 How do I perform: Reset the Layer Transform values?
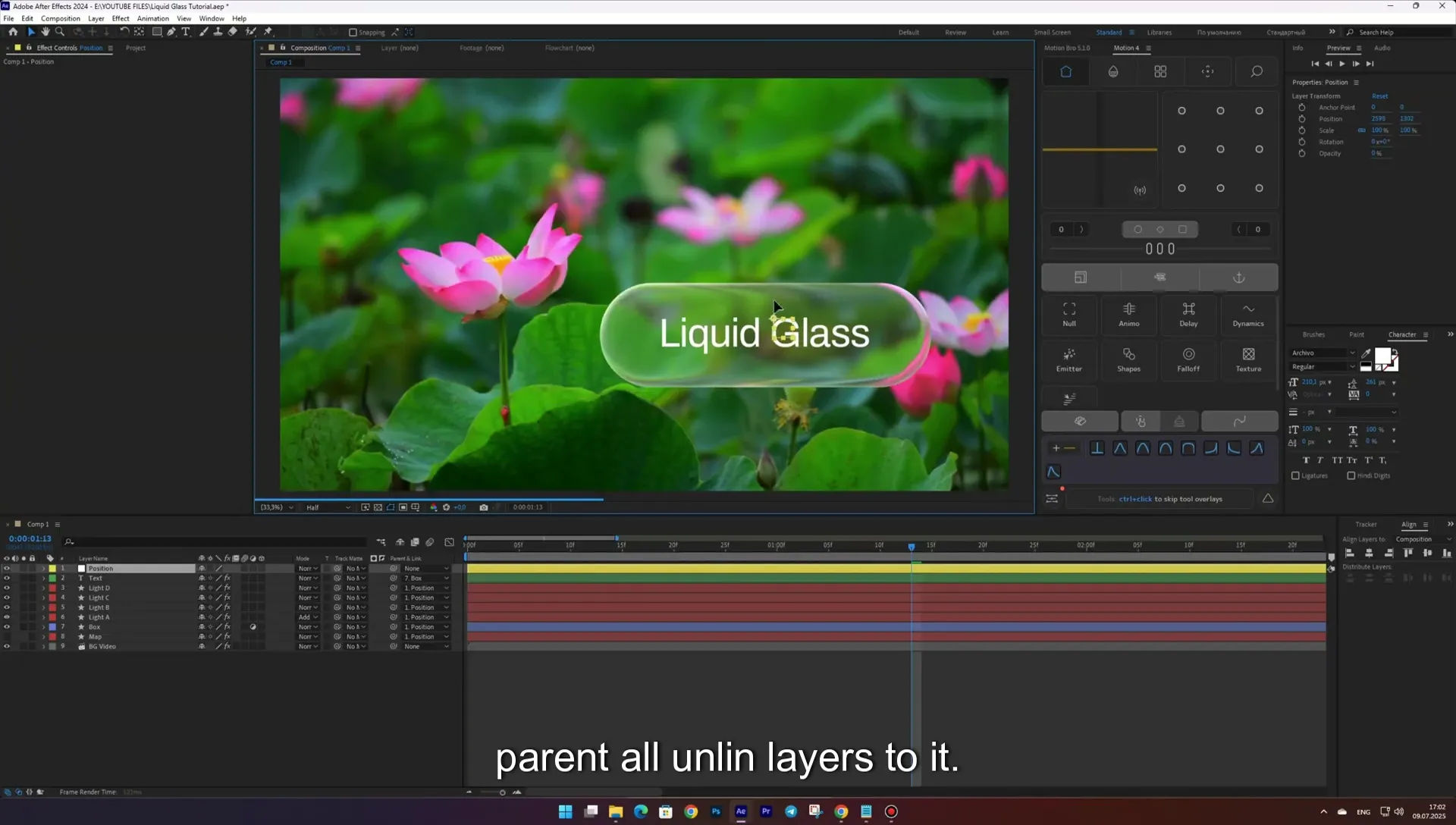[1379, 96]
